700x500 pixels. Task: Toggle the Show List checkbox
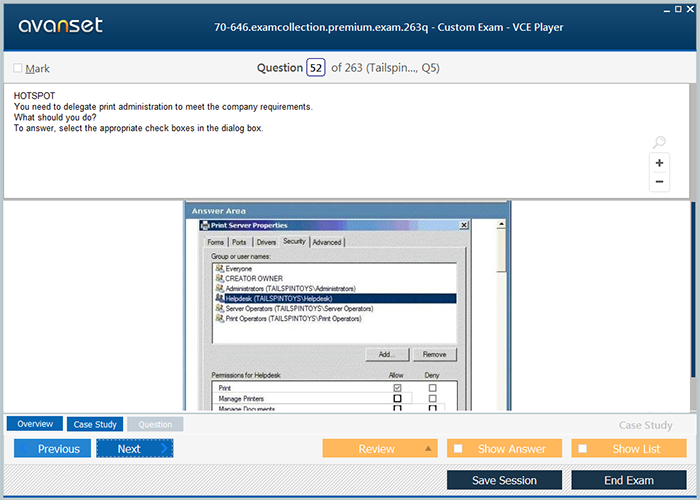[x=582, y=449]
